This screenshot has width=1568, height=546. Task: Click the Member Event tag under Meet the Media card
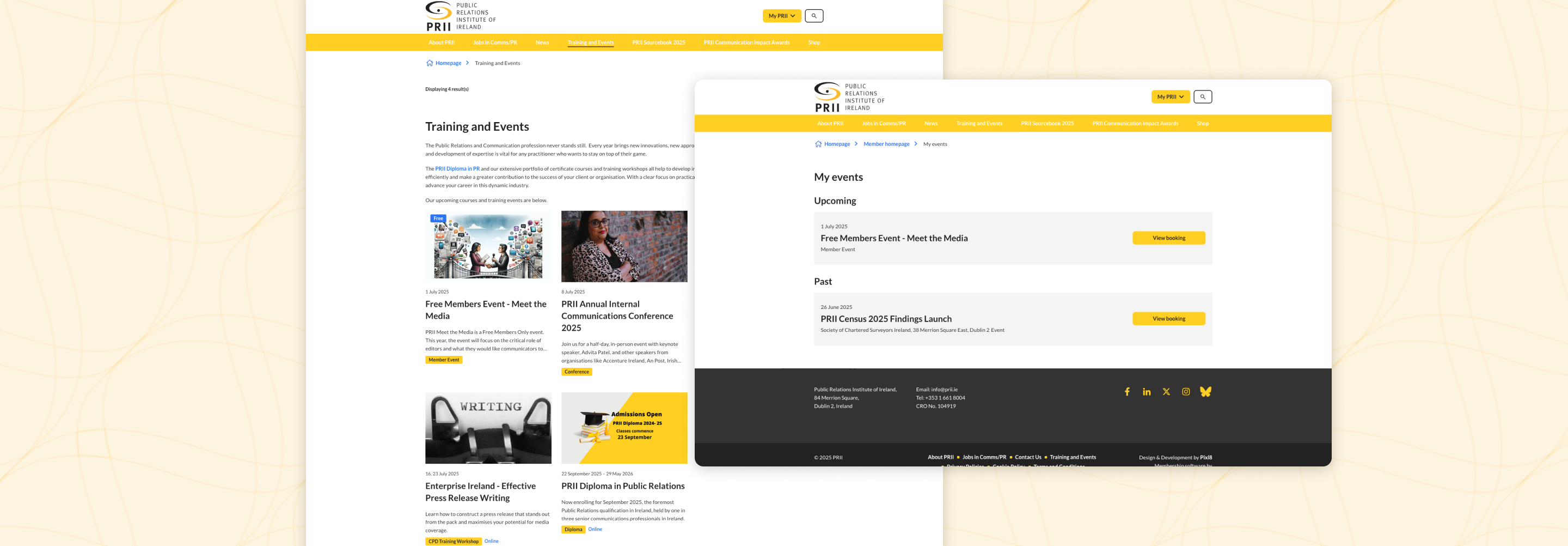(444, 360)
